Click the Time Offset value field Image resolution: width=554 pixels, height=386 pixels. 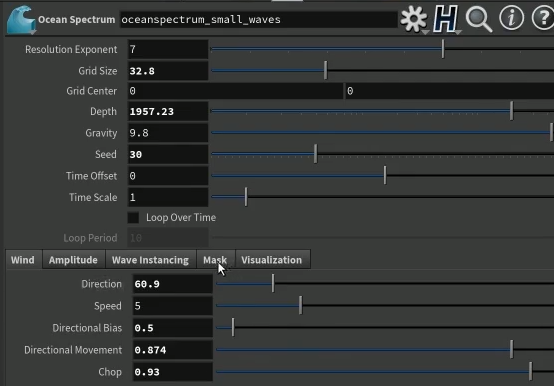168,176
